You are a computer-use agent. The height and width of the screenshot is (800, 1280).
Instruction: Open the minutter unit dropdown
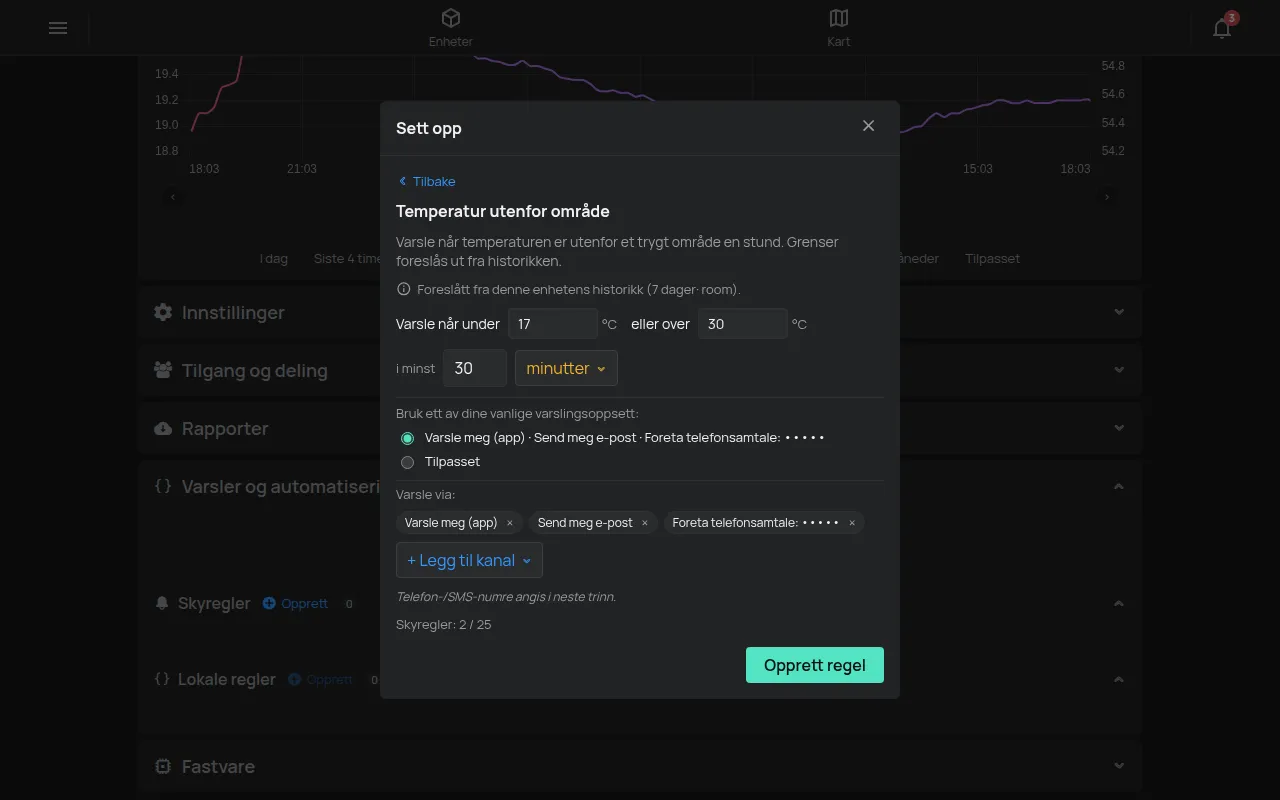point(566,368)
